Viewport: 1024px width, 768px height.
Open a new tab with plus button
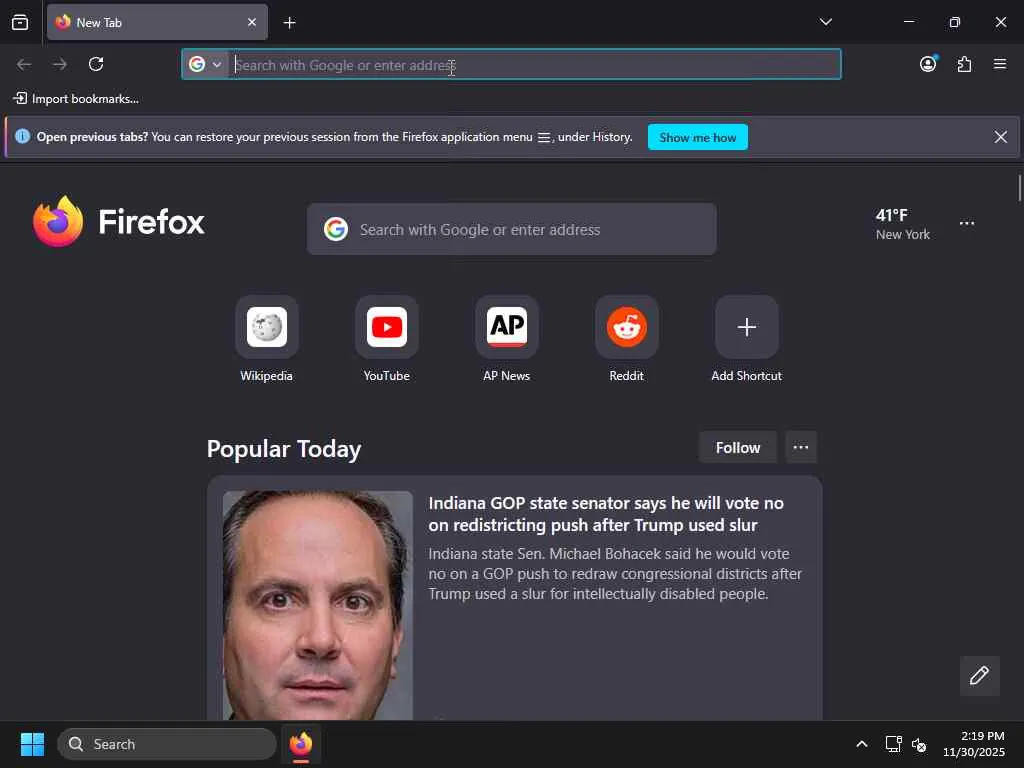289,23
